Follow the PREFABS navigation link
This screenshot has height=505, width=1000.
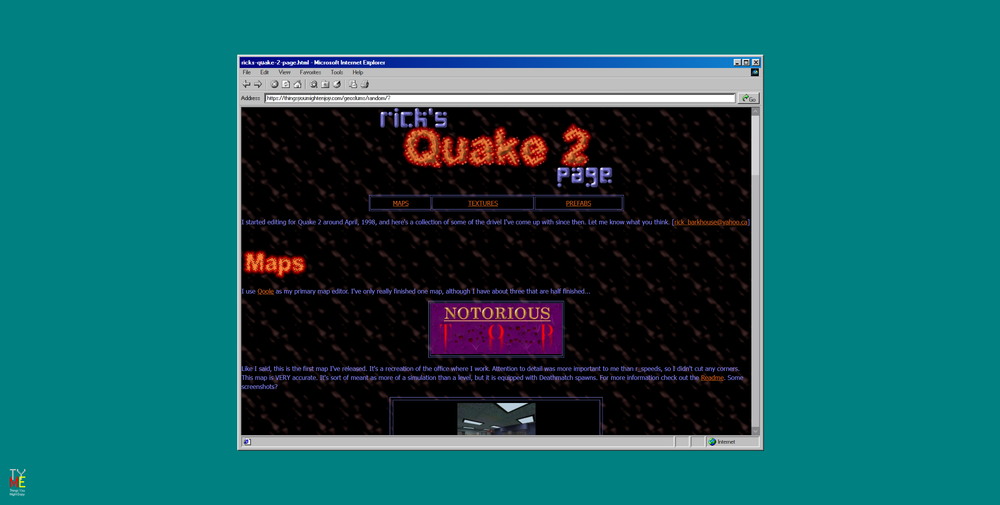(578, 203)
